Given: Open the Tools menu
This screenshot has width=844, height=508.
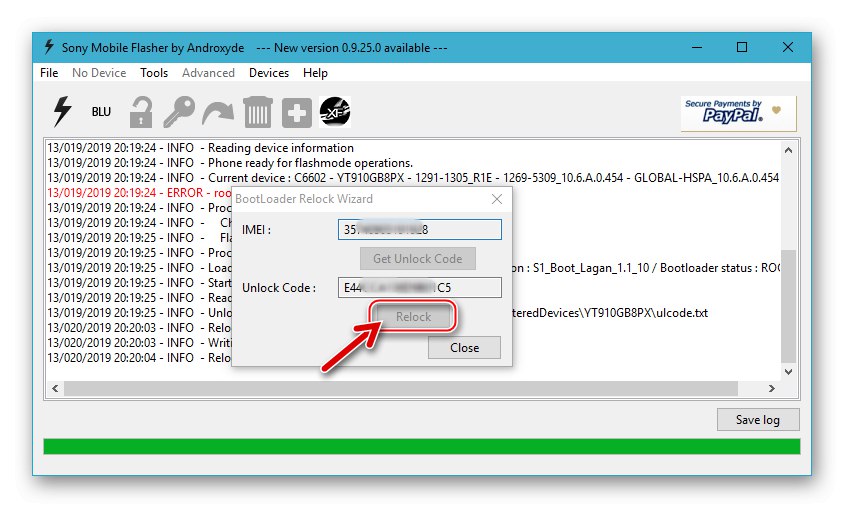Looking at the screenshot, I should point(154,73).
